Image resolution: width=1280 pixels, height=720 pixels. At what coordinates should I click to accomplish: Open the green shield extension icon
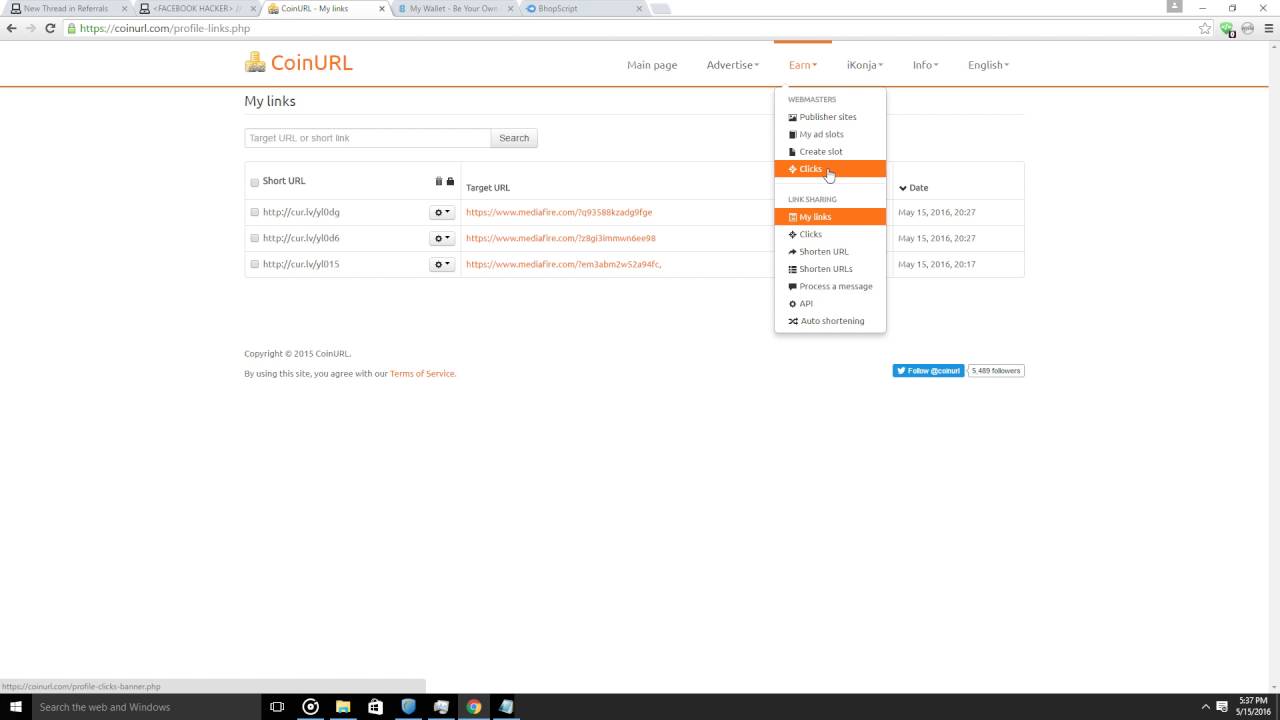pos(1227,28)
